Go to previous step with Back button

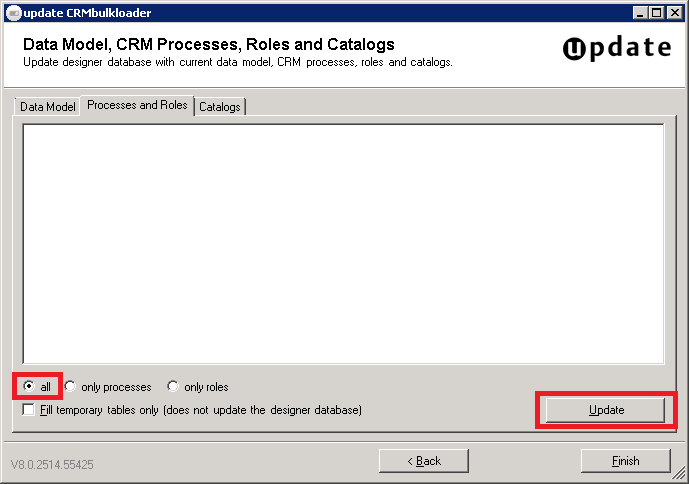click(423, 461)
